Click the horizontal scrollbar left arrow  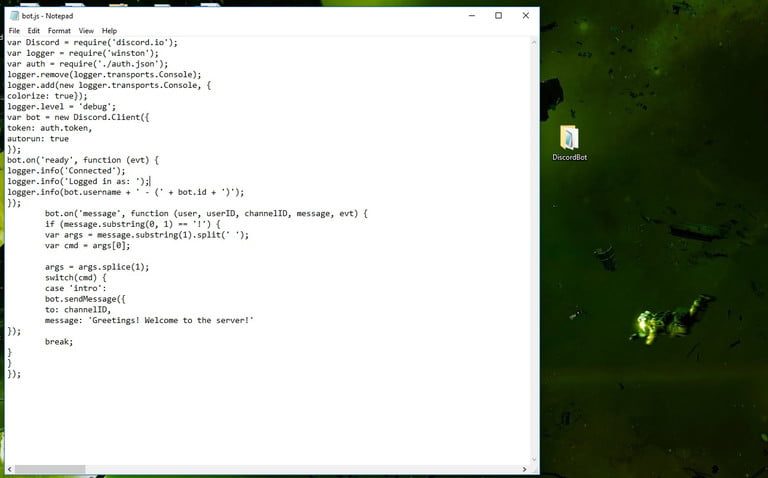tap(10, 468)
